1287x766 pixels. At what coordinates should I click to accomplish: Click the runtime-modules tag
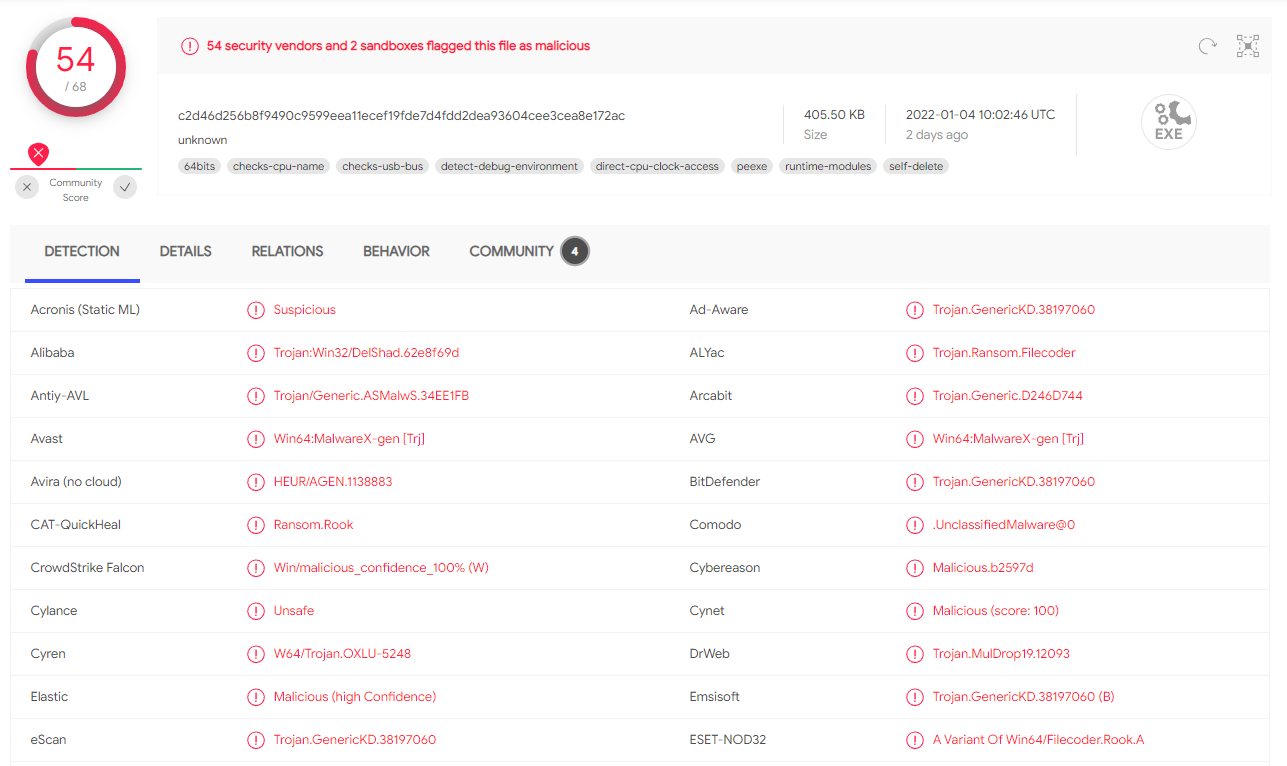828,166
